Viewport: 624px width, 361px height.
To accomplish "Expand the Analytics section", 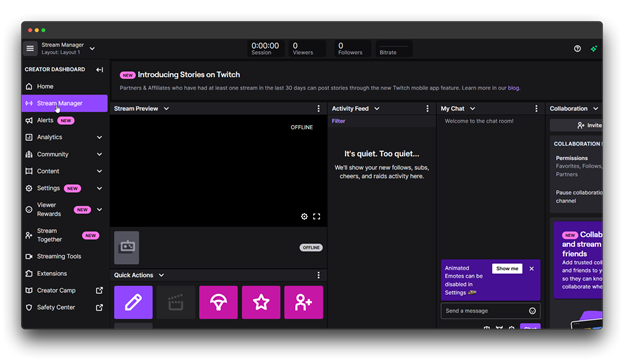I will pyautogui.click(x=99, y=137).
